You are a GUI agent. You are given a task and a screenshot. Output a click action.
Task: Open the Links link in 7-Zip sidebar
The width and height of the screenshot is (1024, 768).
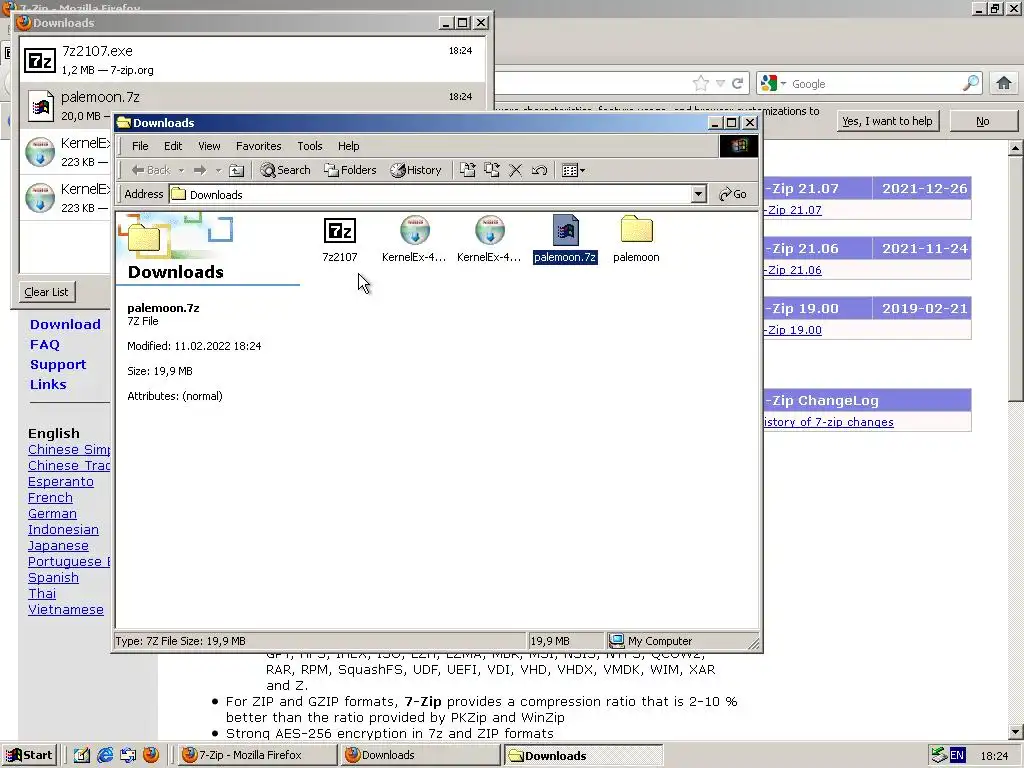48,385
